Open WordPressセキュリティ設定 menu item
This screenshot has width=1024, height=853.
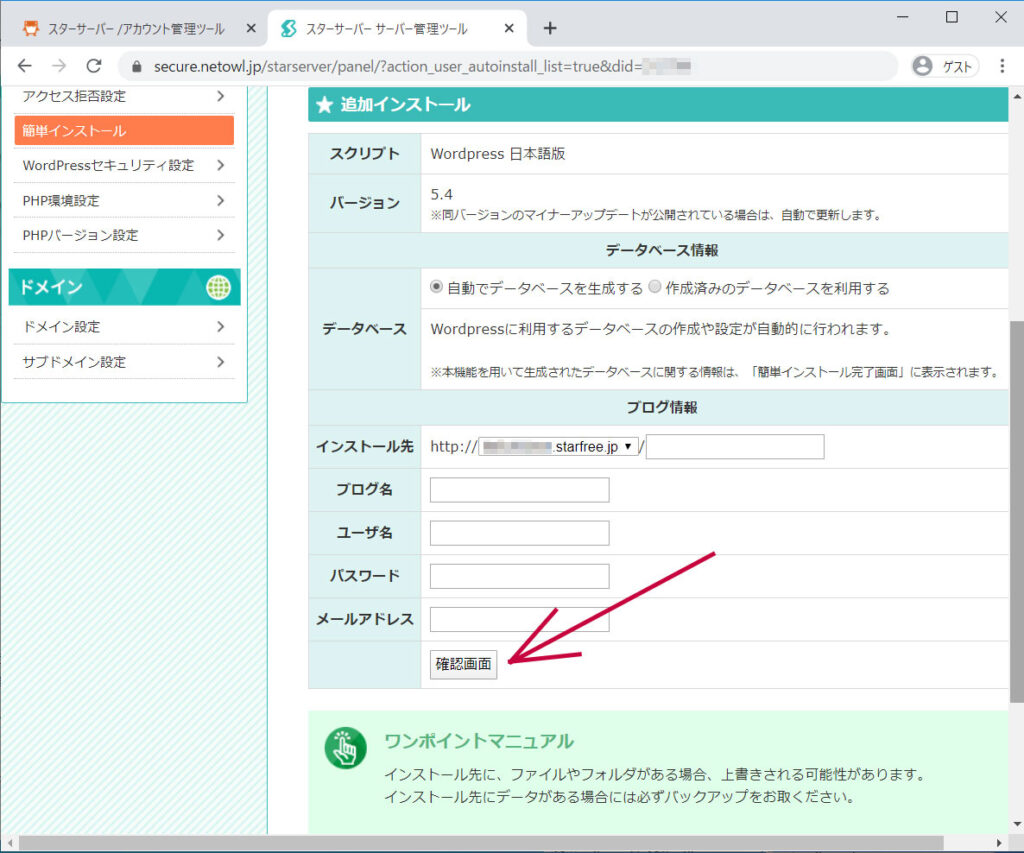point(124,165)
